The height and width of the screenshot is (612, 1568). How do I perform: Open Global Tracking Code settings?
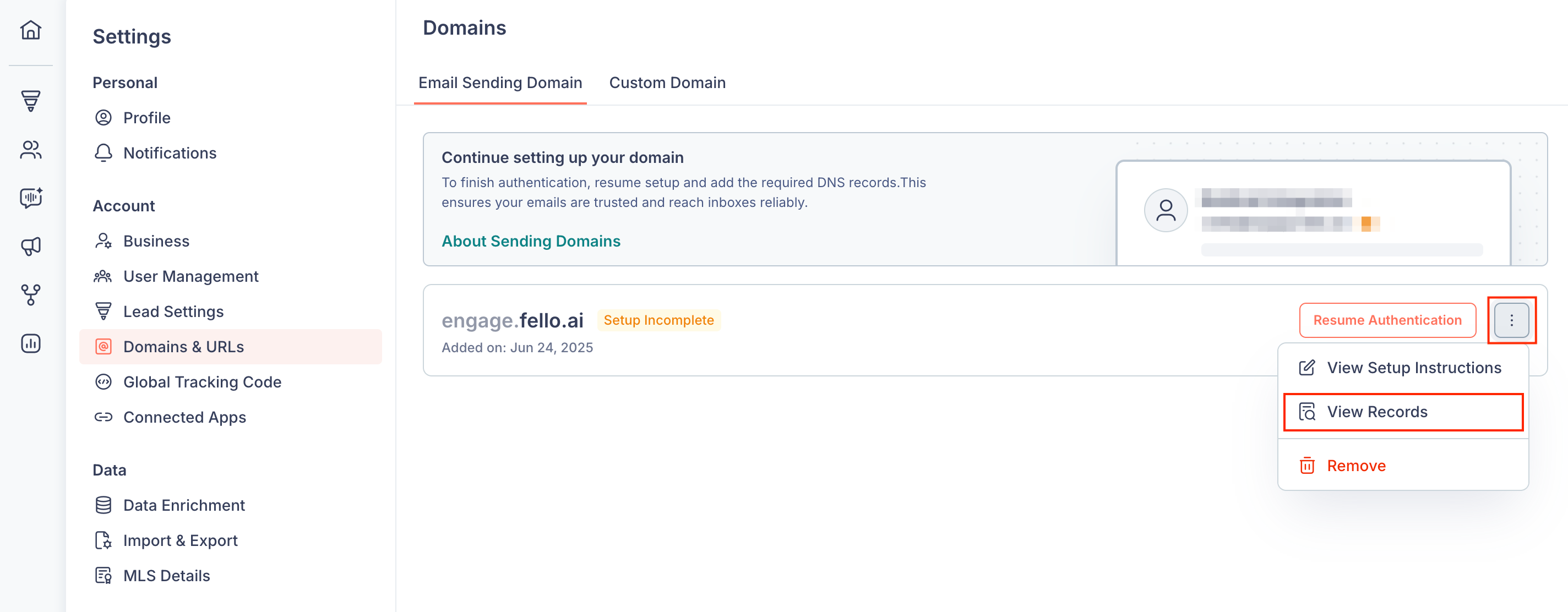(202, 382)
